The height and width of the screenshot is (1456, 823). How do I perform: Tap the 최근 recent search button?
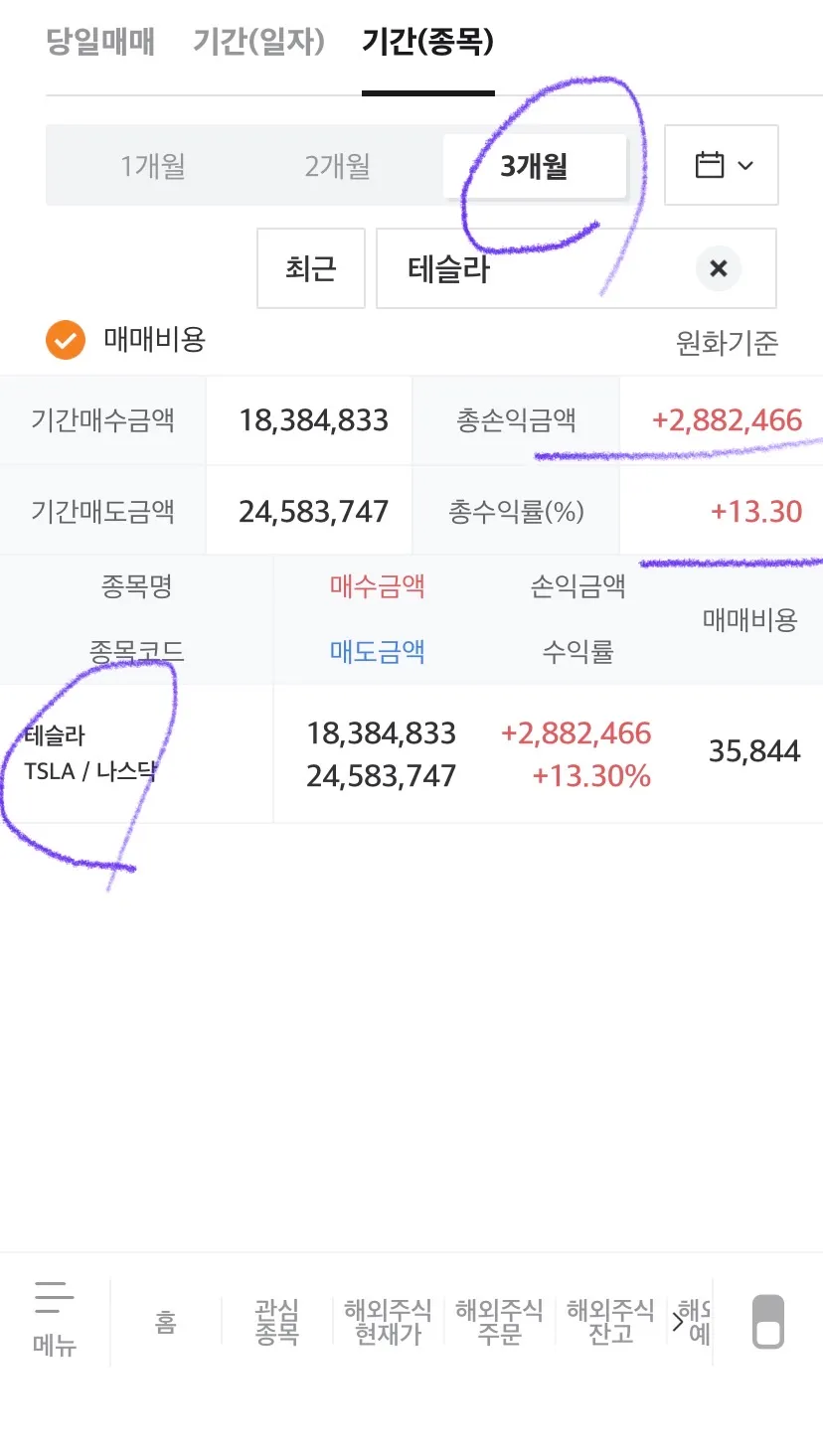point(311,268)
